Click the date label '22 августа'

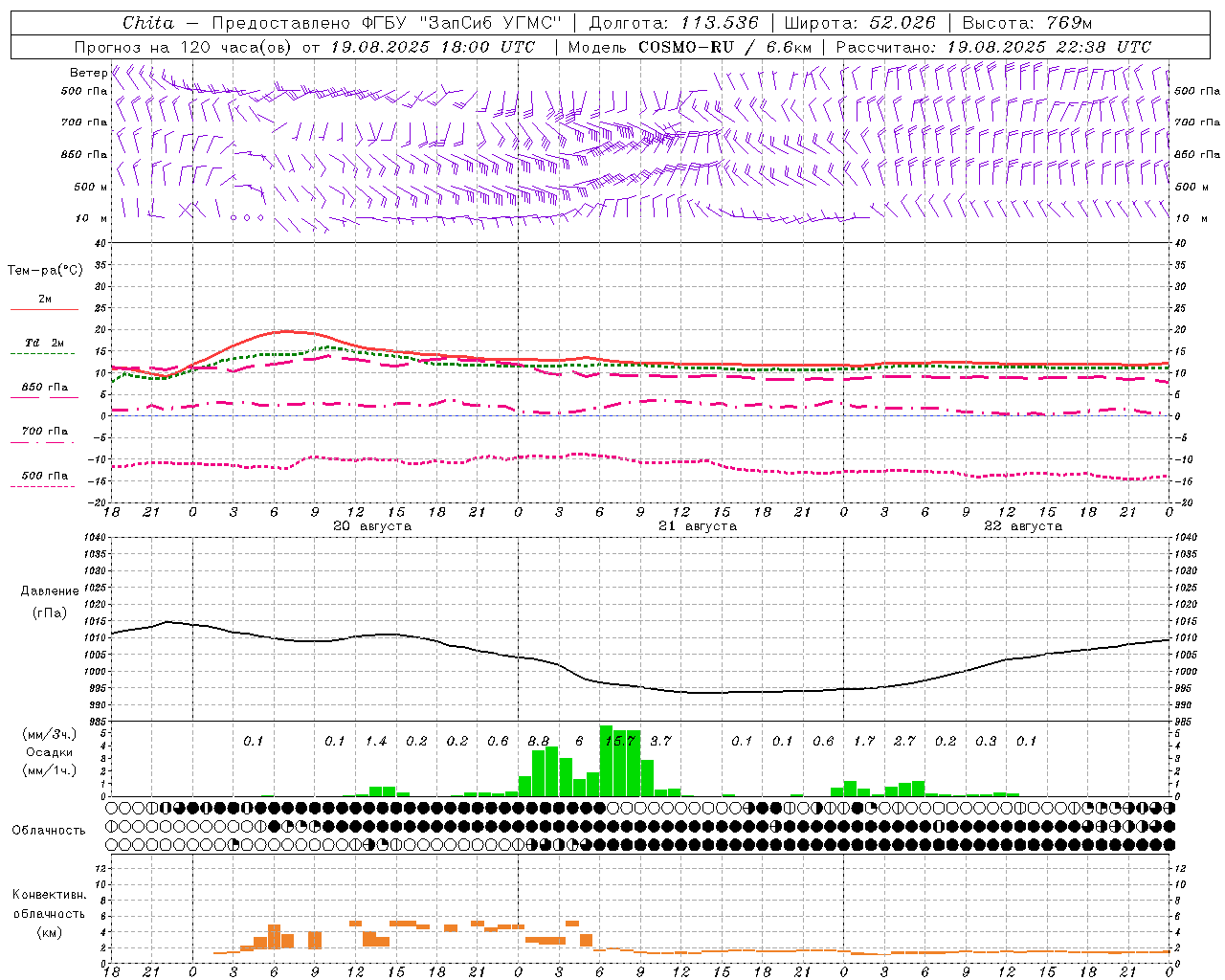click(x=1023, y=526)
